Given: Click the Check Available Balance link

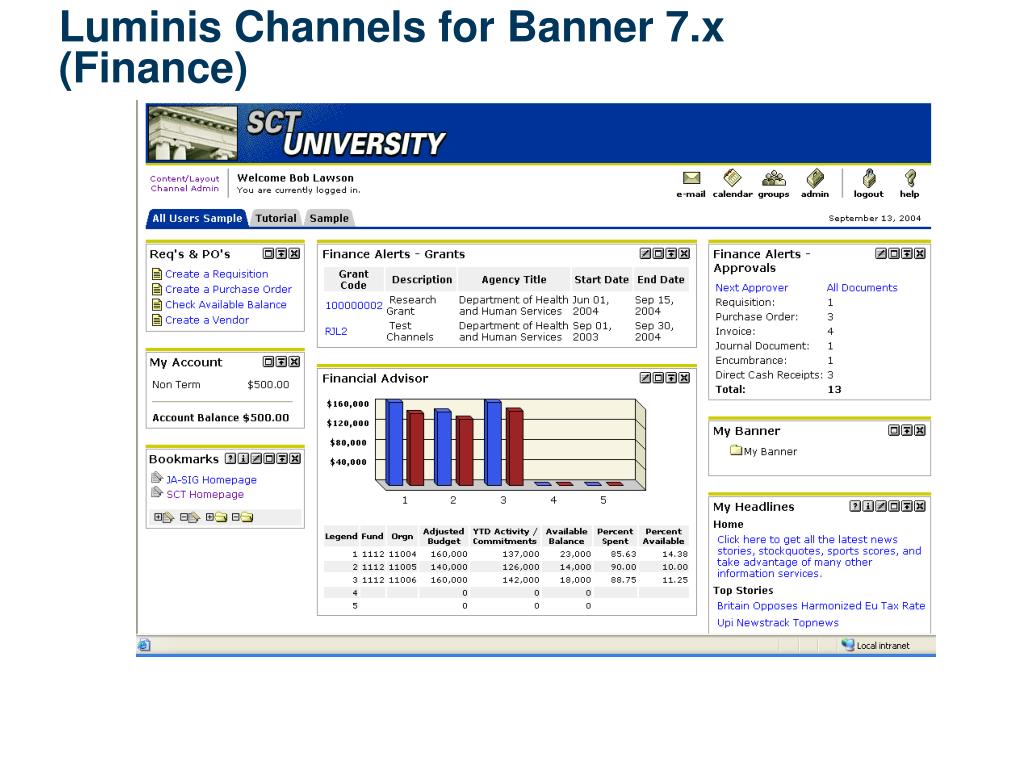Looking at the screenshot, I should point(225,304).
